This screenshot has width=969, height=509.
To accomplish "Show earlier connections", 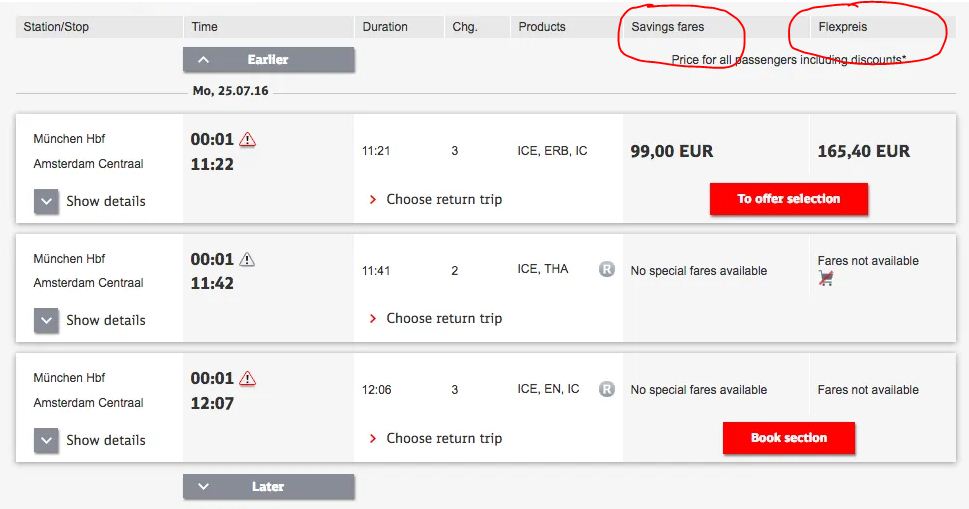I will [x=268, y=60].
